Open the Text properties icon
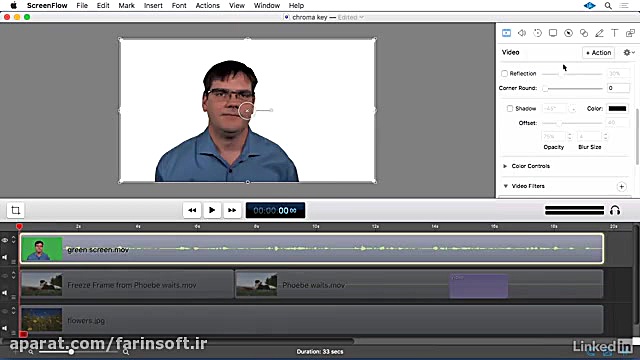 click(x=615, y=33)
